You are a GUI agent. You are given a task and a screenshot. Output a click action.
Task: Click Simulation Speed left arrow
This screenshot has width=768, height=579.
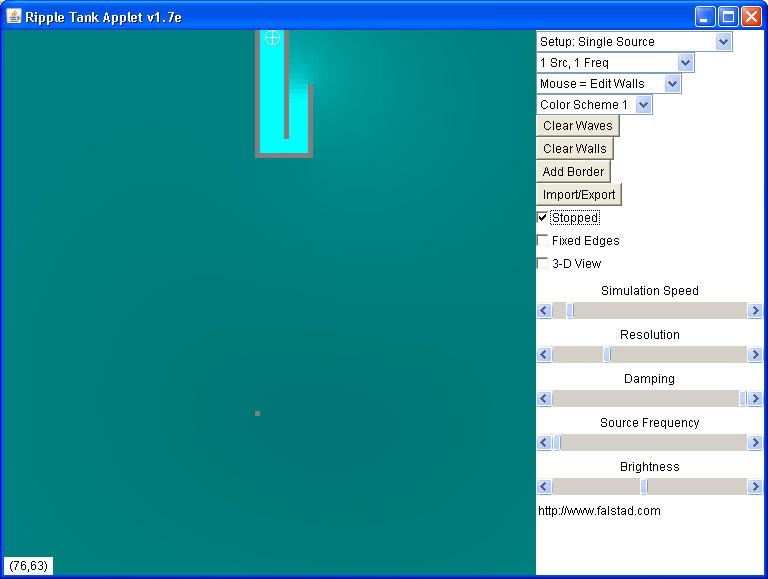[544, 311]
